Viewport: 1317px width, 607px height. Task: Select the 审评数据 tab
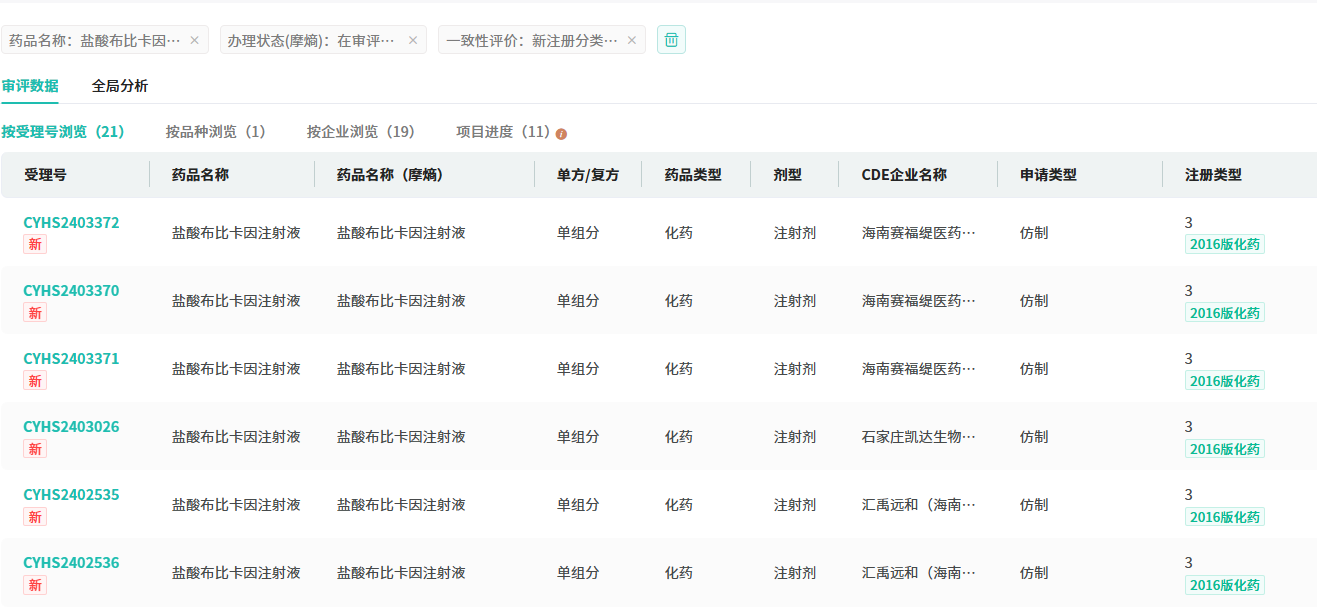coord(30,86)
